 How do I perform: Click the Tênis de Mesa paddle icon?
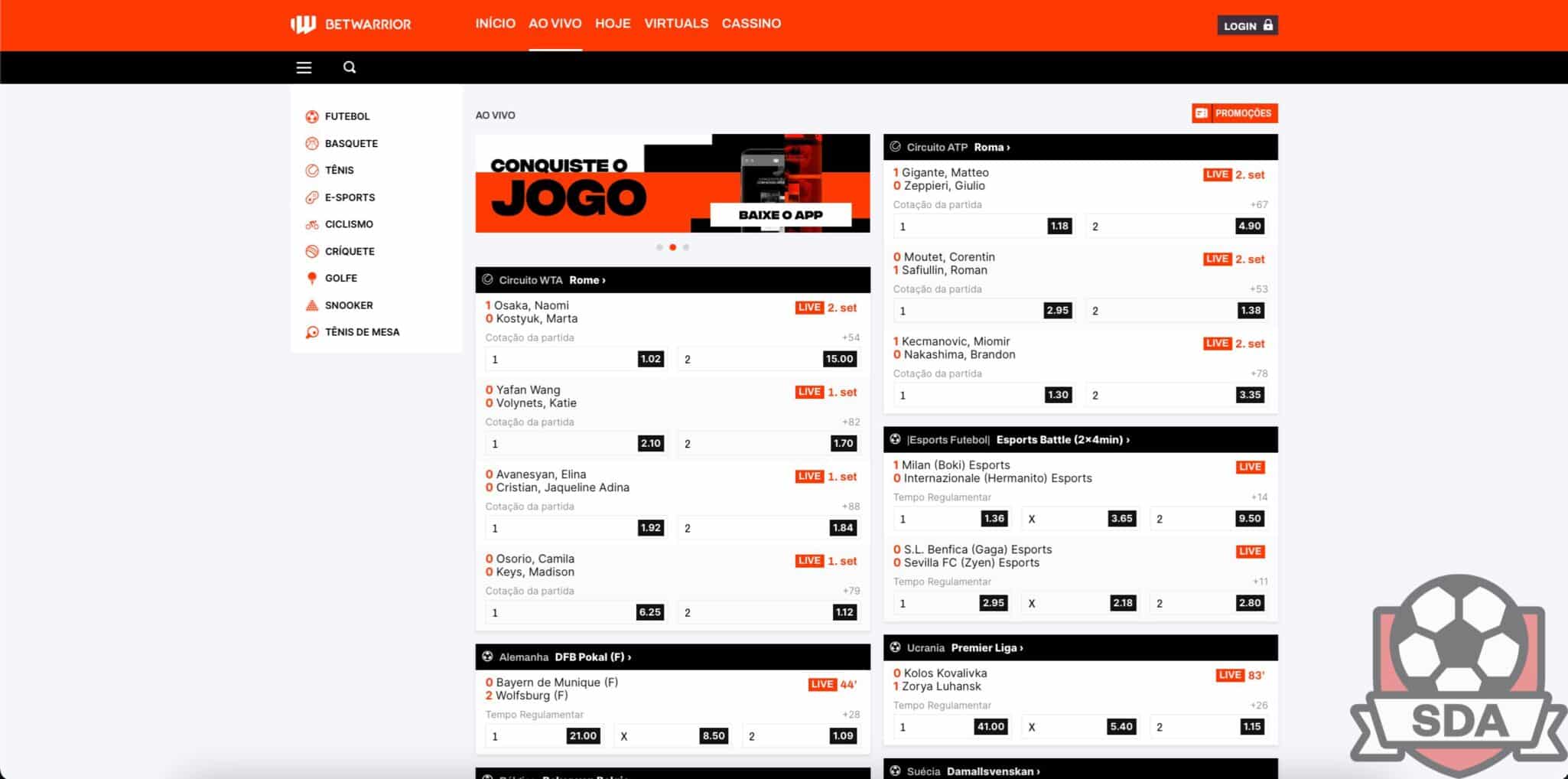click(312, 332)
